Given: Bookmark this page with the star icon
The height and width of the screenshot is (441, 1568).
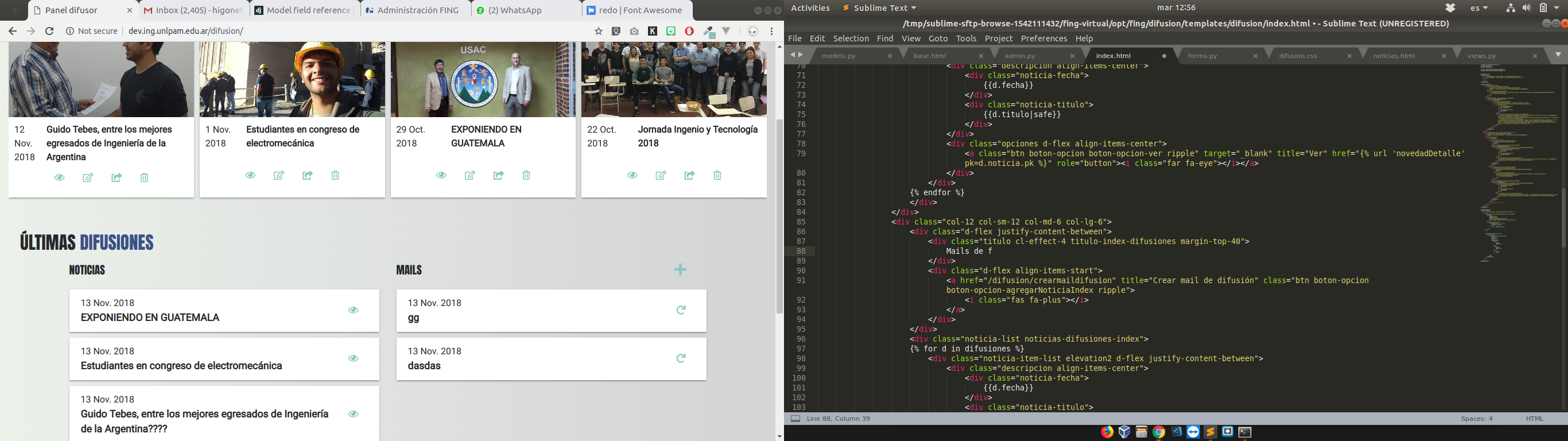Looking at the screenshot, I should [599, 31].
